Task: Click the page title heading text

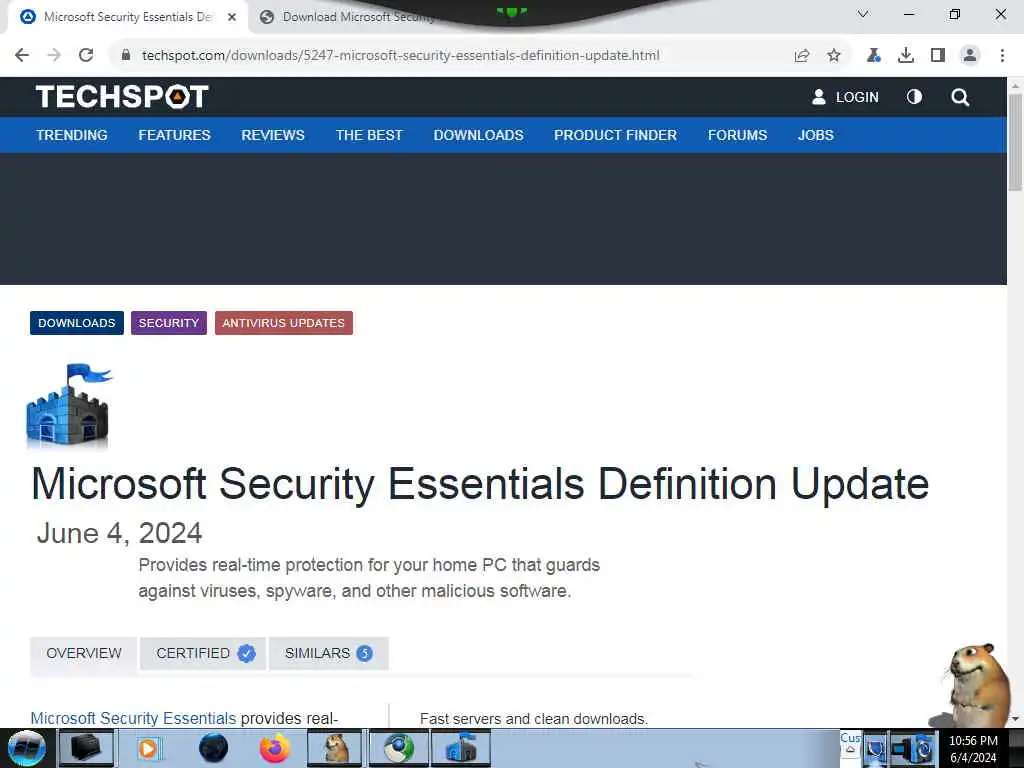Action: click(x=480, y=484)
